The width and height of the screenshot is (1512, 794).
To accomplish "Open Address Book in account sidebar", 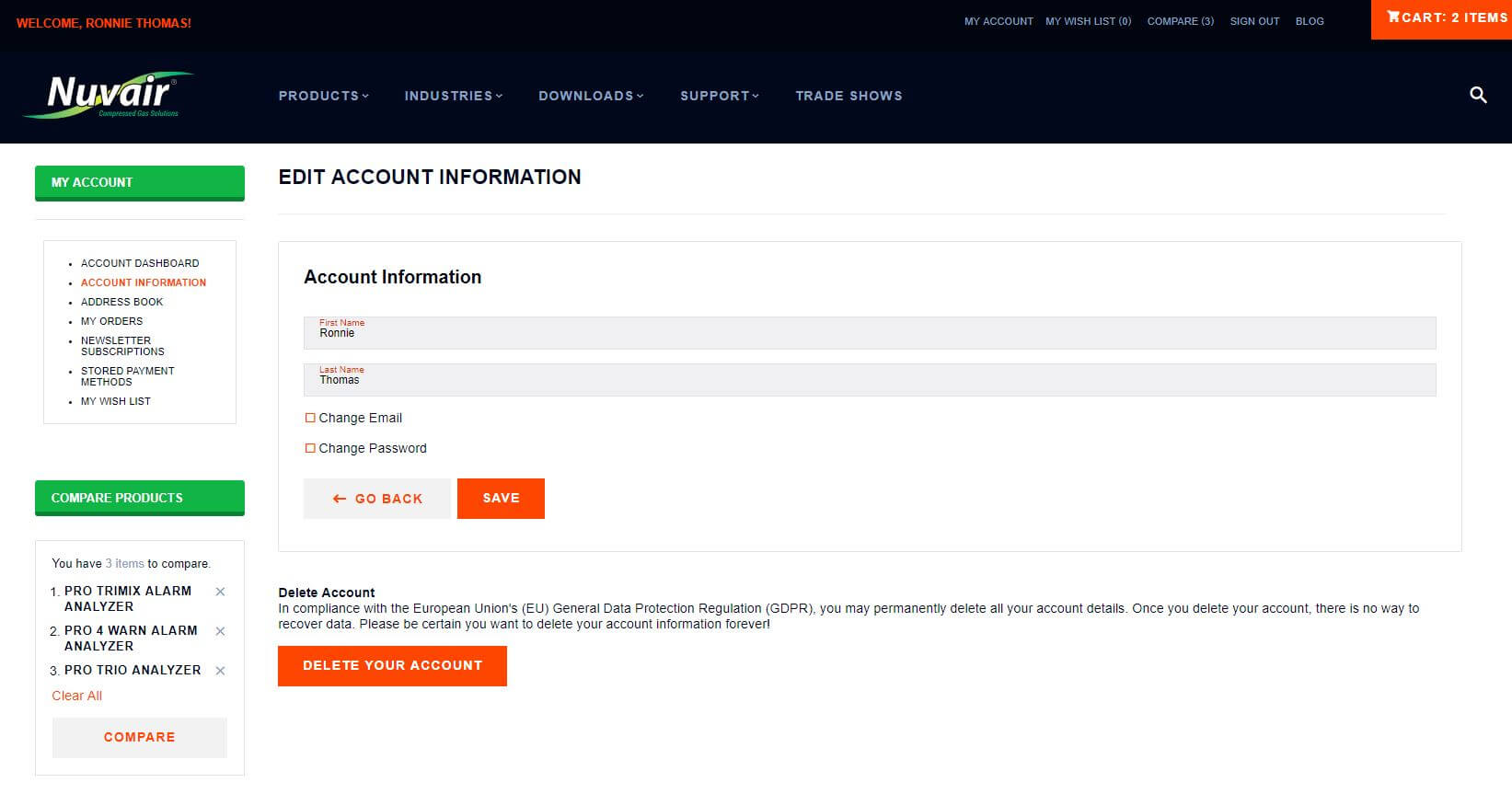I will coord(121,302).
